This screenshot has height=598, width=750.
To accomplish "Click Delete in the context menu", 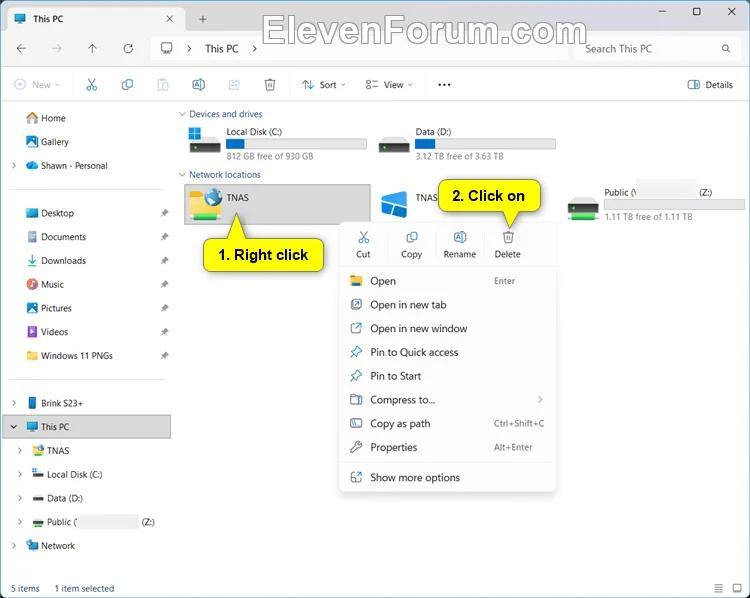I will coord(507,244).
